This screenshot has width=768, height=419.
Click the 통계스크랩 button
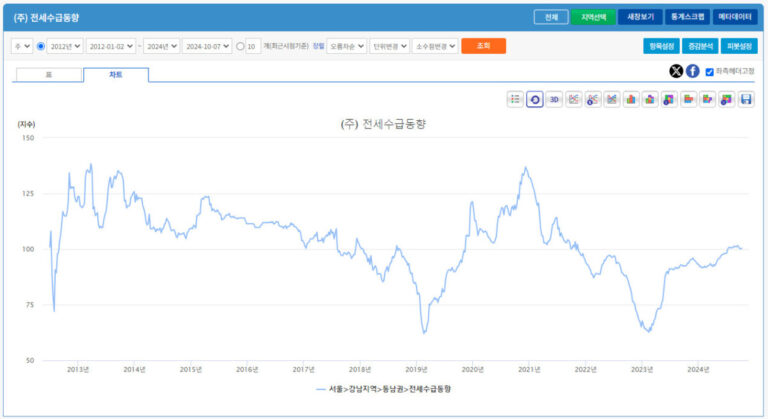point(688,17)
